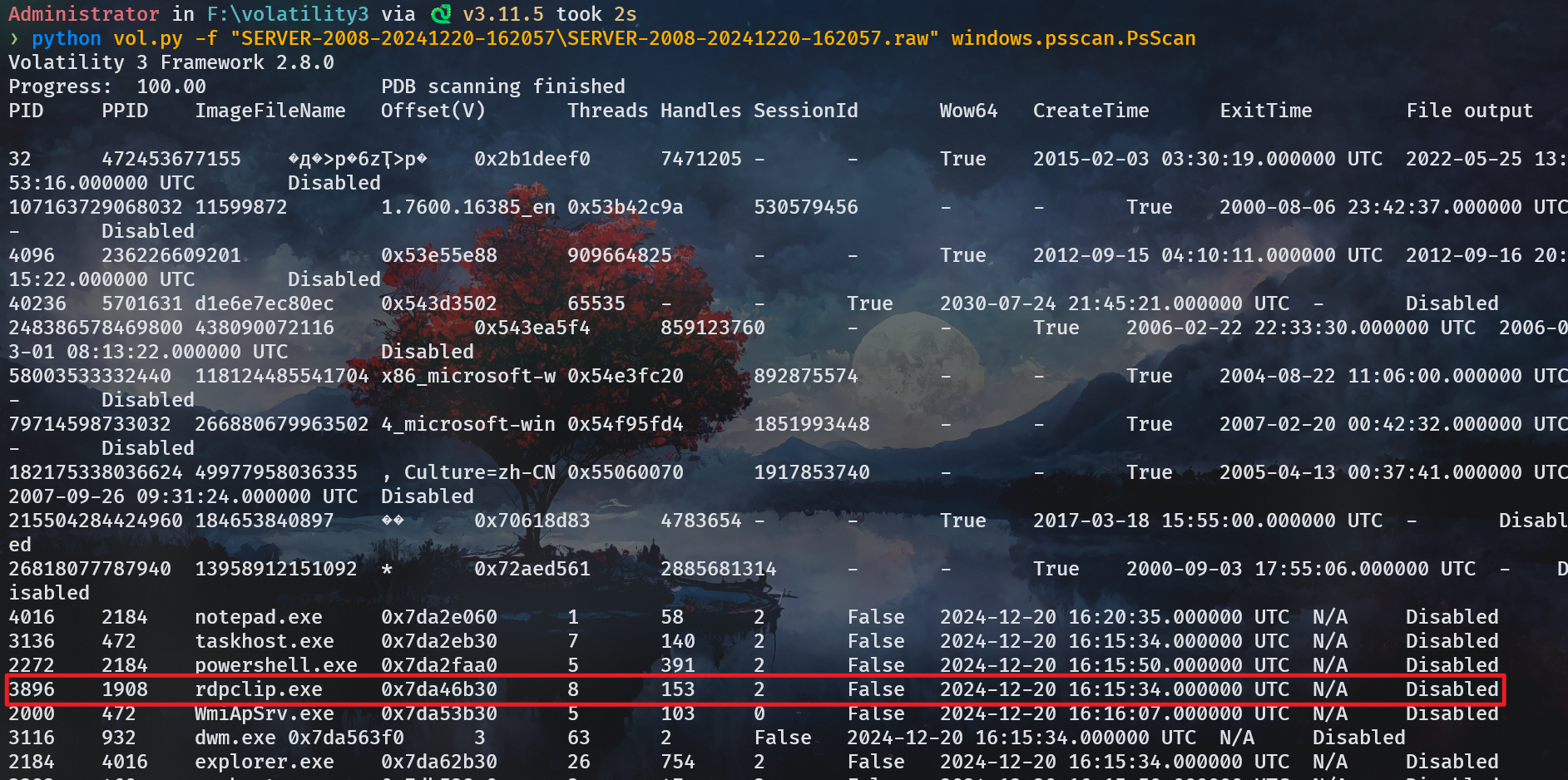Screen dimensions: 1568x780
Task: Click 'v3.11.5' Python version text
Action: 503,14
